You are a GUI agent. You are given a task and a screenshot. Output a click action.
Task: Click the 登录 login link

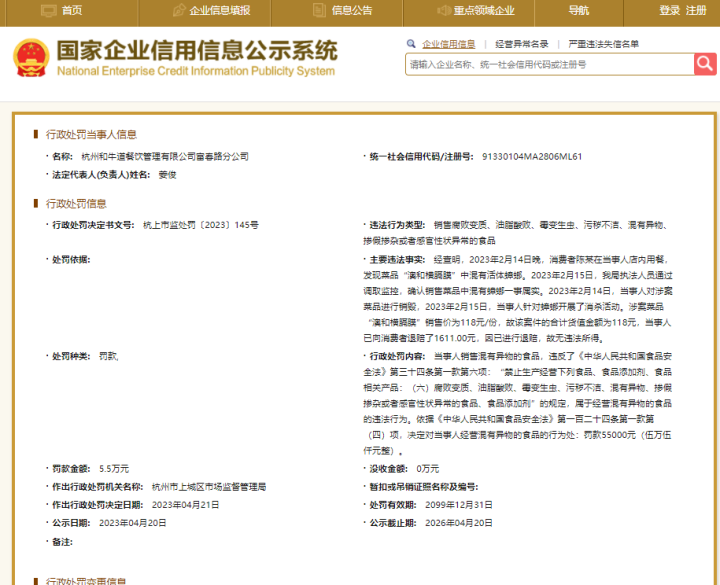click(x=669, y=10)
